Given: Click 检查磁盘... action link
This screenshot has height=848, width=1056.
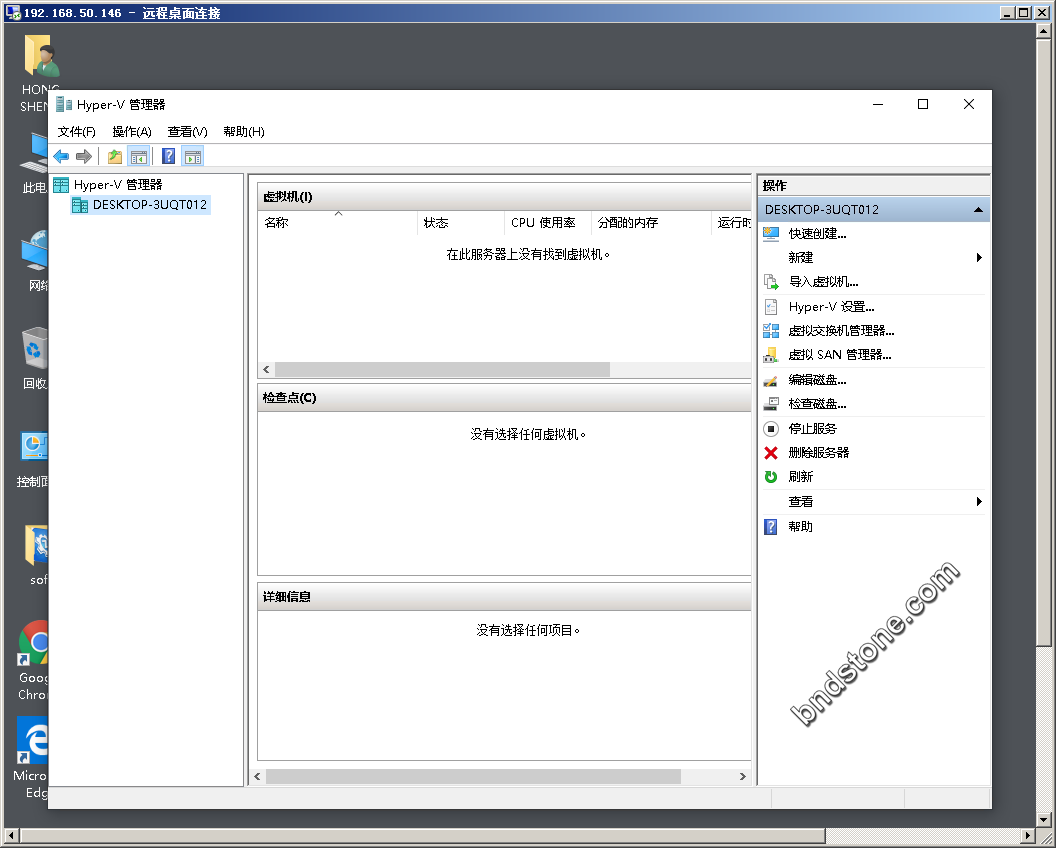Looking at the screenshot, I should 818,404.
